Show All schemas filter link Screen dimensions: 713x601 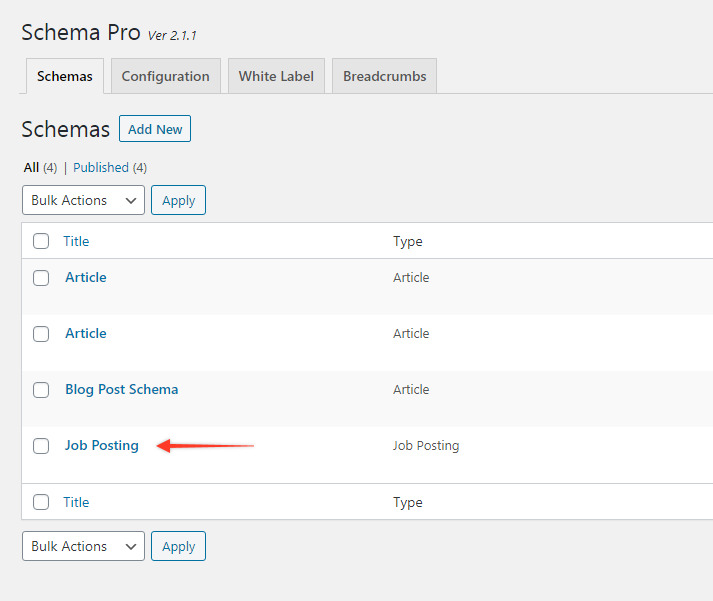31,167
